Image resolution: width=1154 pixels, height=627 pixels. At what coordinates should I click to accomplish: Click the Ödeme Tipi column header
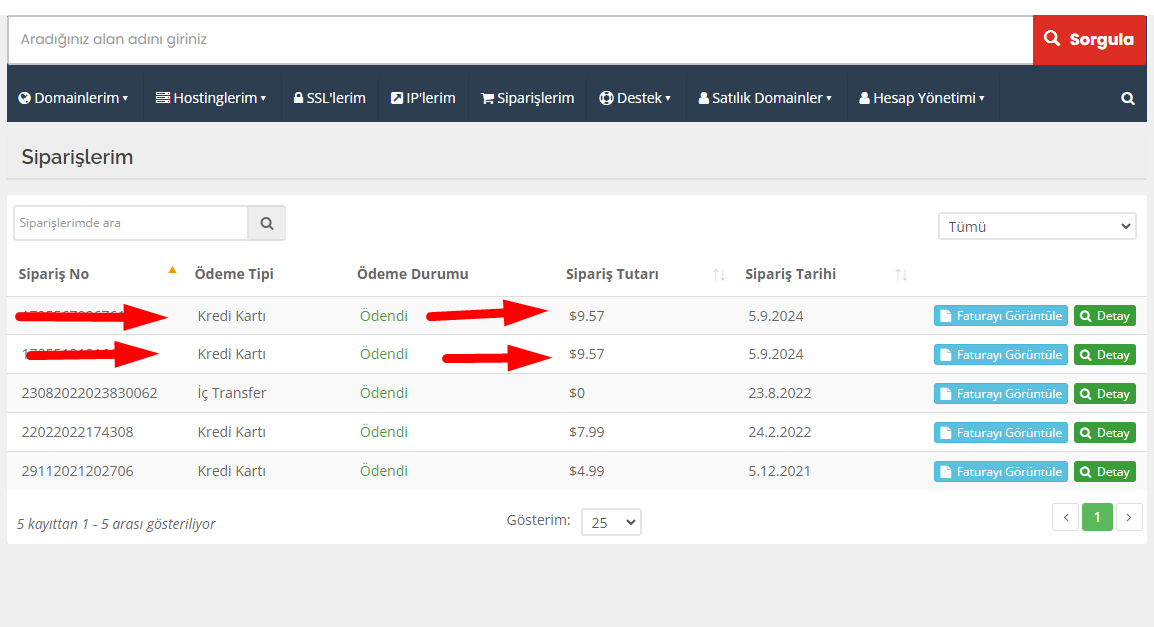click(234, 274)
